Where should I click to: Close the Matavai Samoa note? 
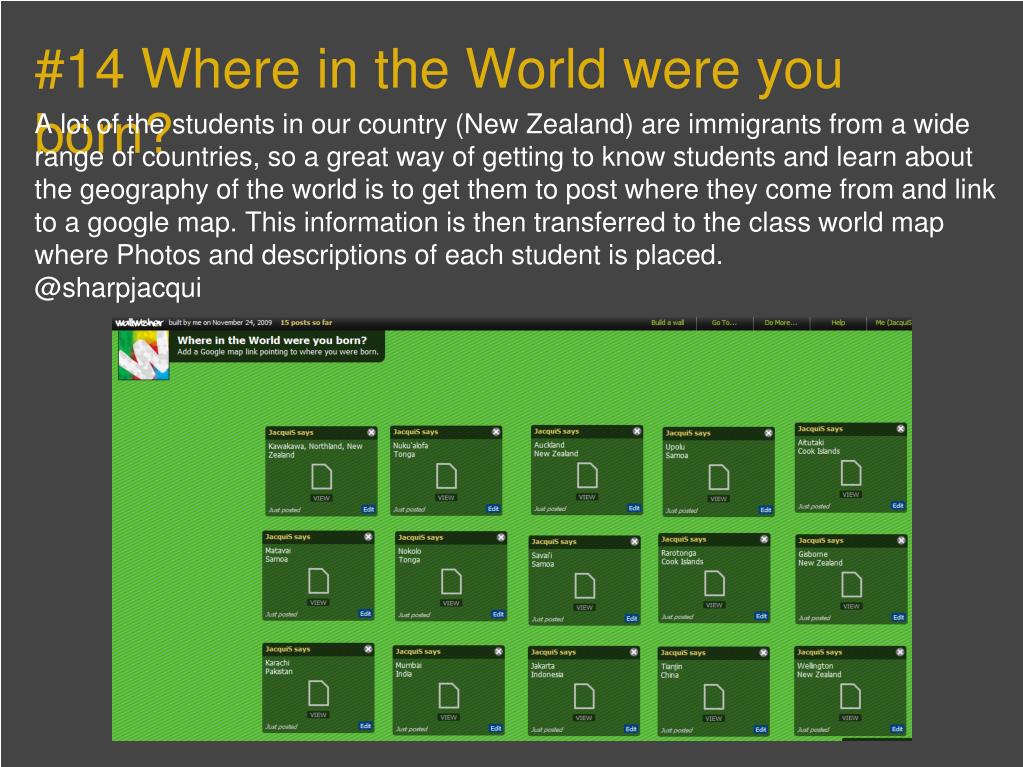click(368, 537)
